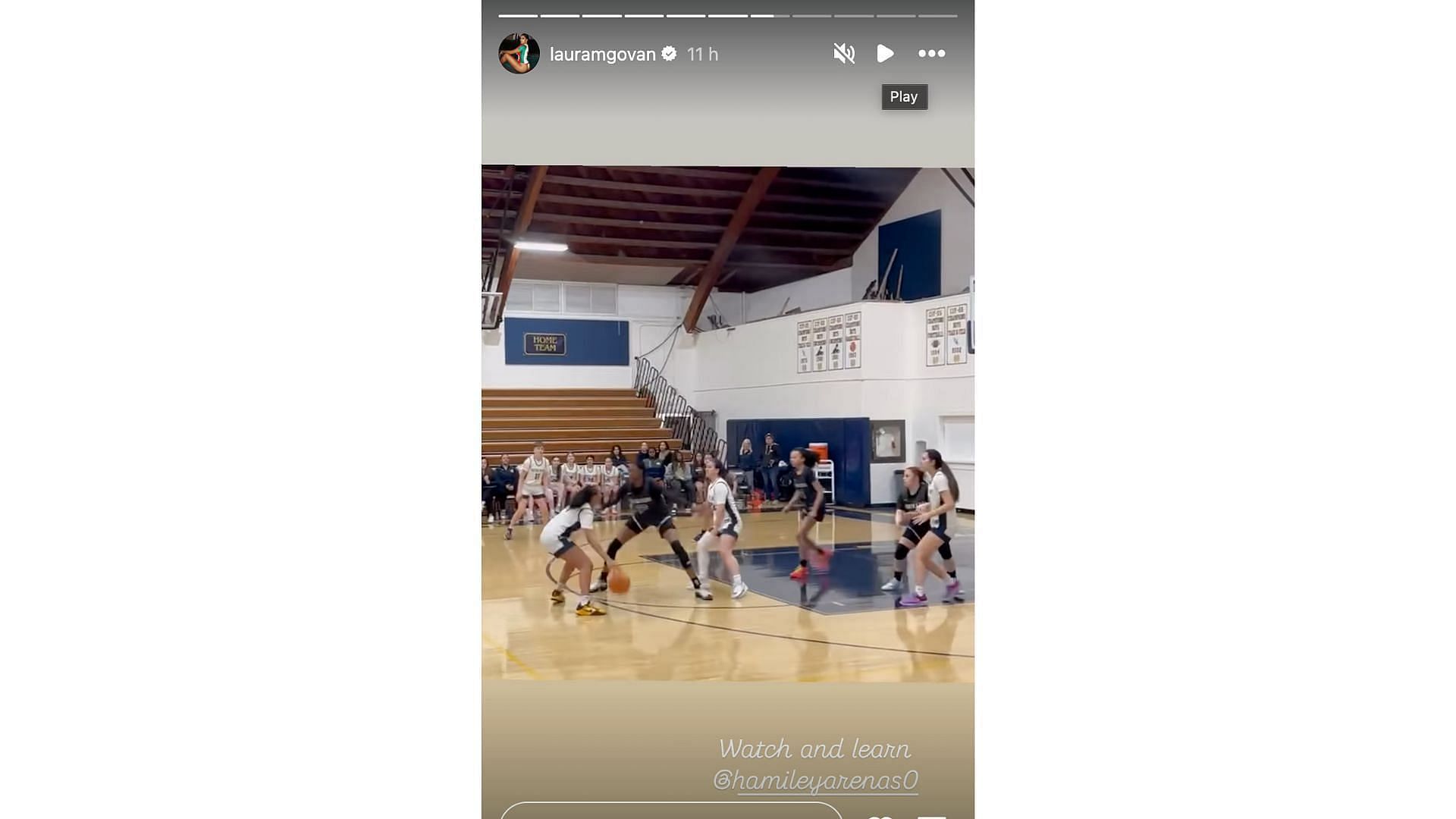The width and height of the screenshot is (1456, 819).
Task: Jump to the eighth story segment bar
Action: click(x=812, y=15)
